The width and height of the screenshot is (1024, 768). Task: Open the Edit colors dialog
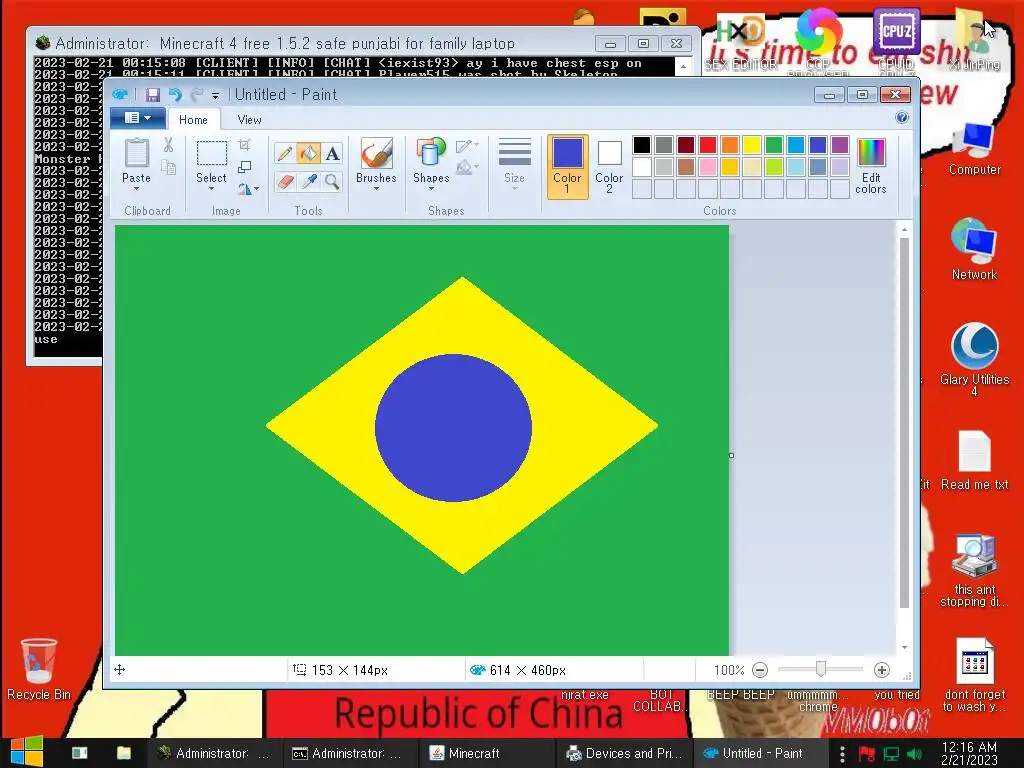pyautogui.click(x=871, y=166)
